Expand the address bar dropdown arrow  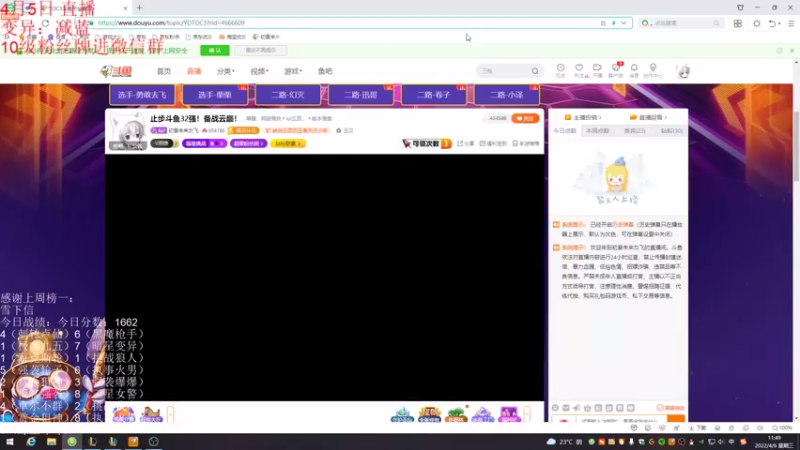click(623, 23)
